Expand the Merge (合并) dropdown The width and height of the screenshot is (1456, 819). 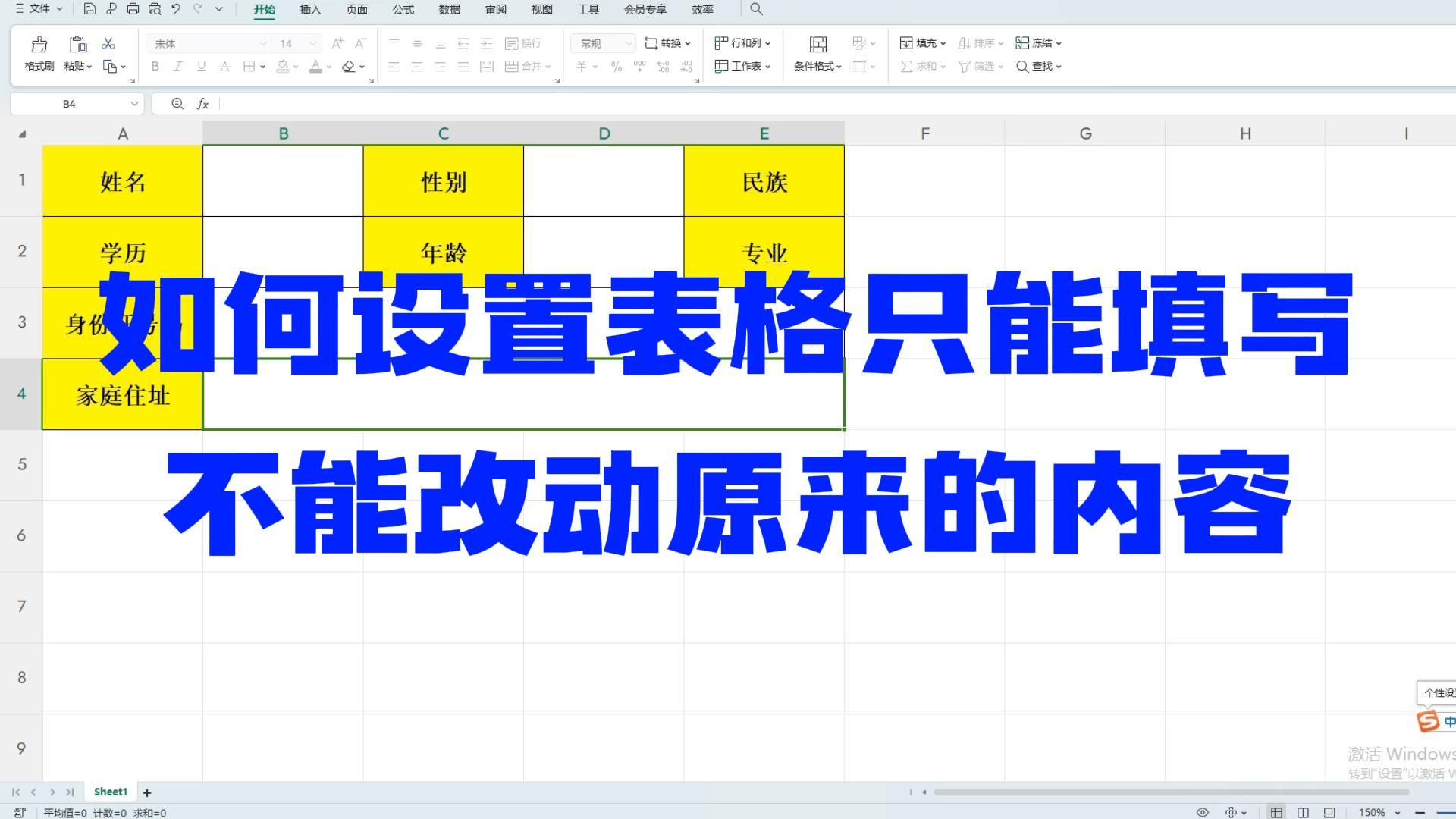point(548,67)
